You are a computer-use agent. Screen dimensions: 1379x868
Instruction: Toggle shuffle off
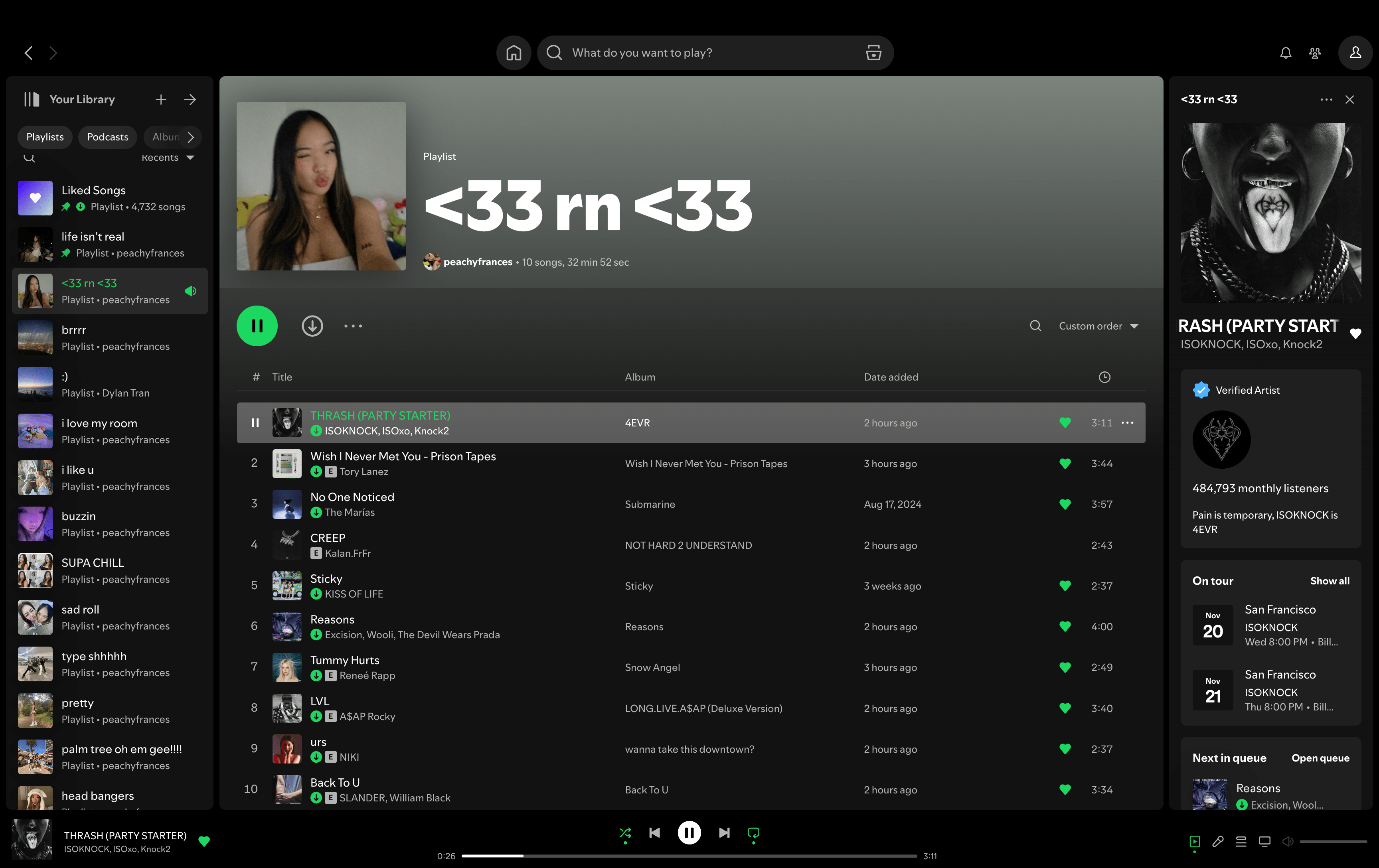click(x=625, y=832)
